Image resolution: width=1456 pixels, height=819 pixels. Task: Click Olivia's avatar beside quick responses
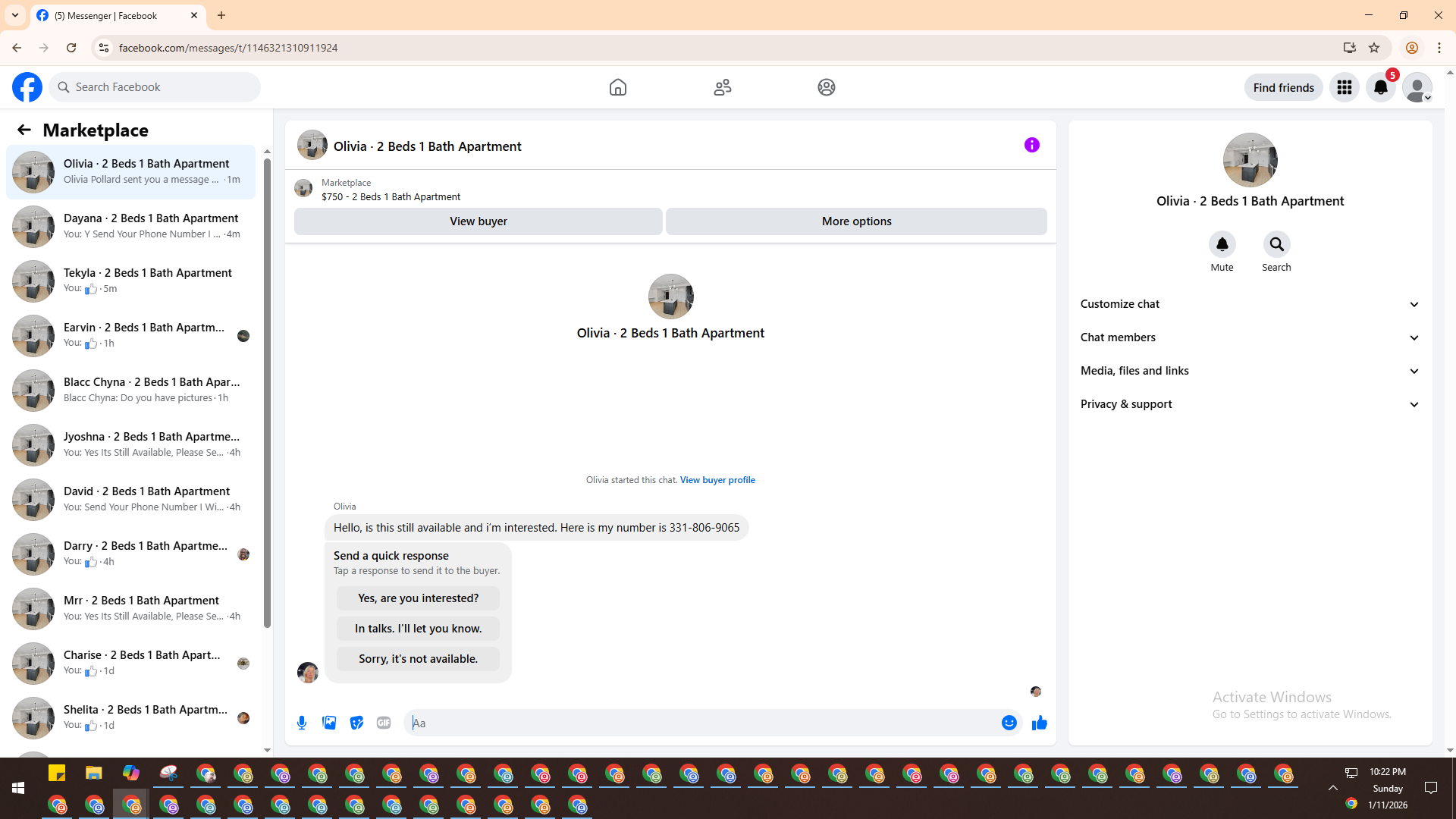(x=307, y=672)
